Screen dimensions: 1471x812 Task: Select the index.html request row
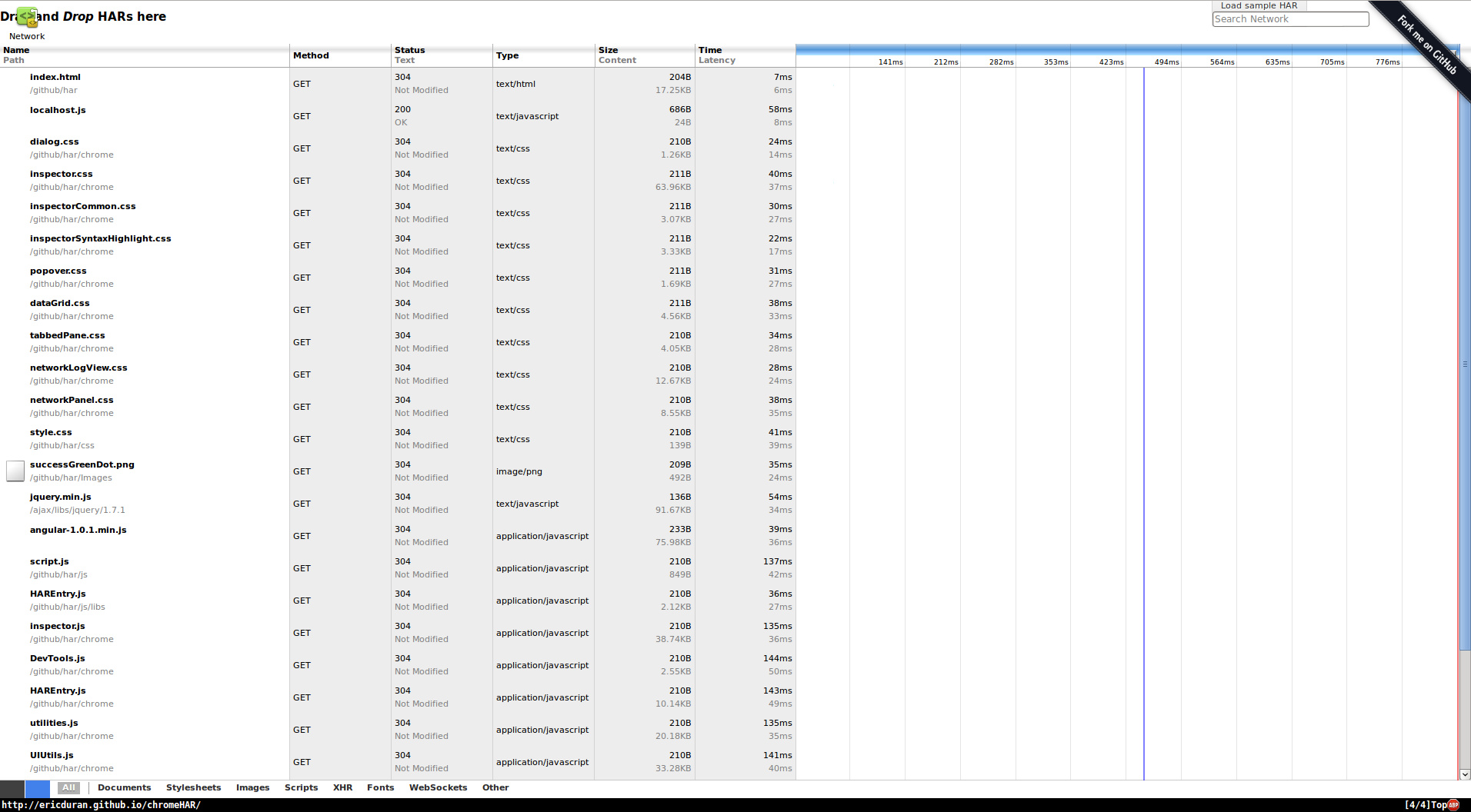click(x=398, y=83)
